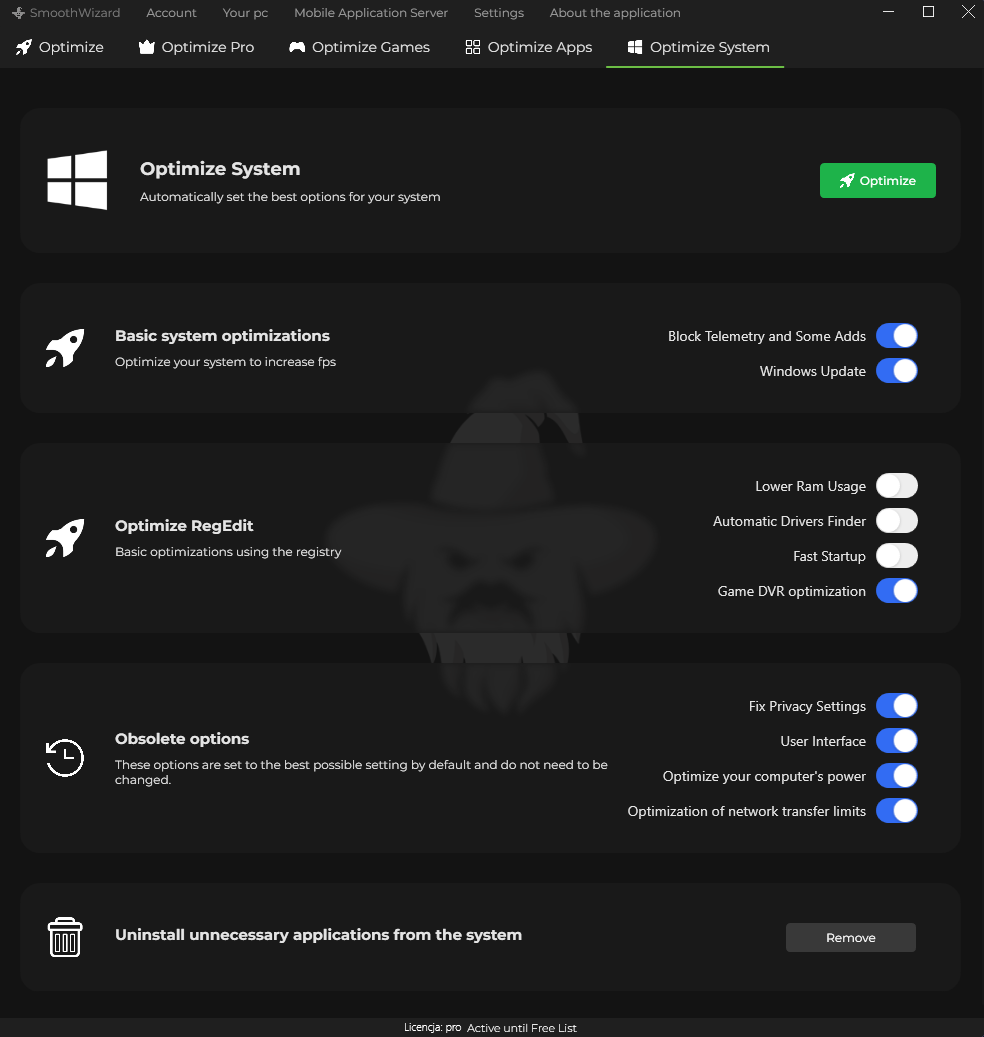The image size is (984, 1037).
Task: Toggle the User Interface option
Action: [897, 741]
